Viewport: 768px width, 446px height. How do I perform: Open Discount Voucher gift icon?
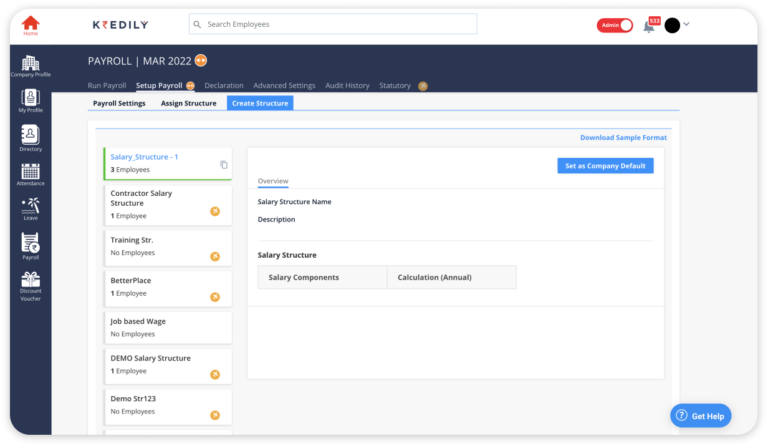30,286
